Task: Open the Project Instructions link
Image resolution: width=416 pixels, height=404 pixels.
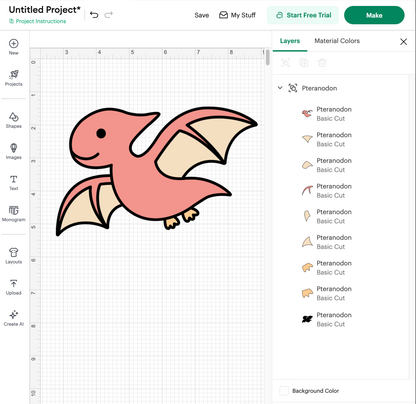Action: [x=37, y=21]
